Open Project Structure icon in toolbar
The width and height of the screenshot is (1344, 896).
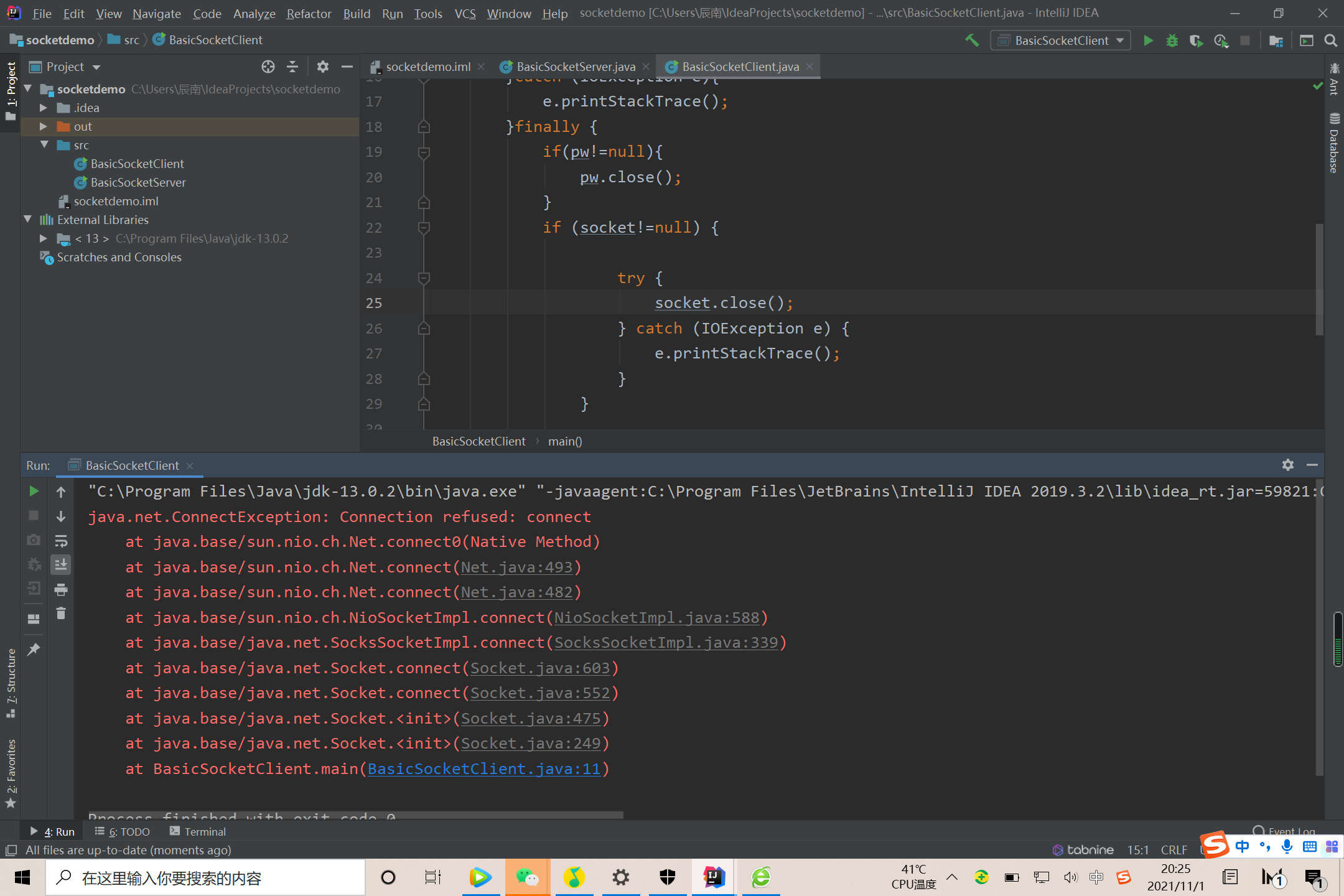[1276, 40]
